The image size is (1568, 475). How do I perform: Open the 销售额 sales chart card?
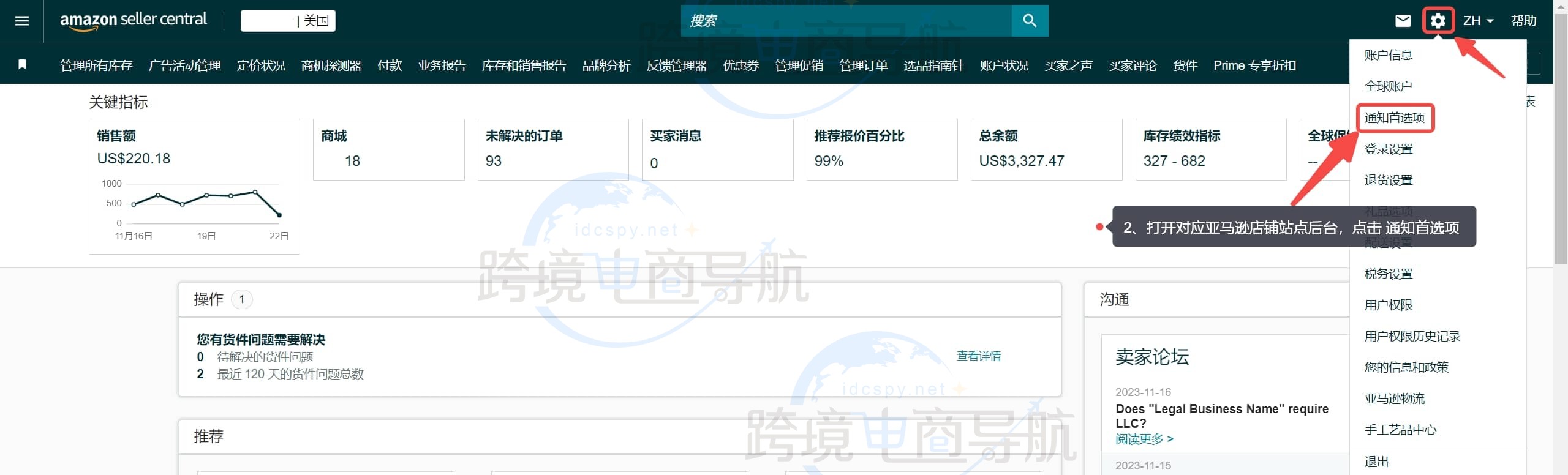coord(194,186)
